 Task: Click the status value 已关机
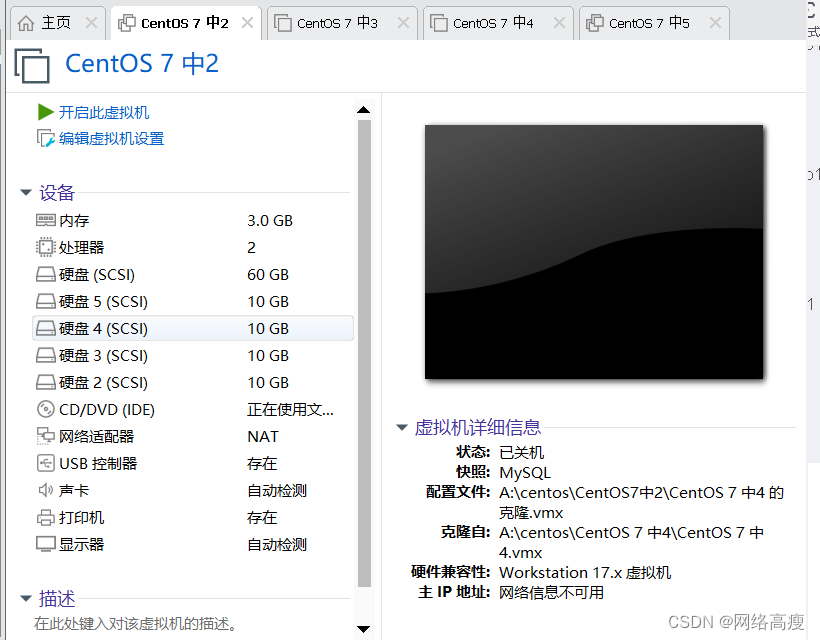521,452
